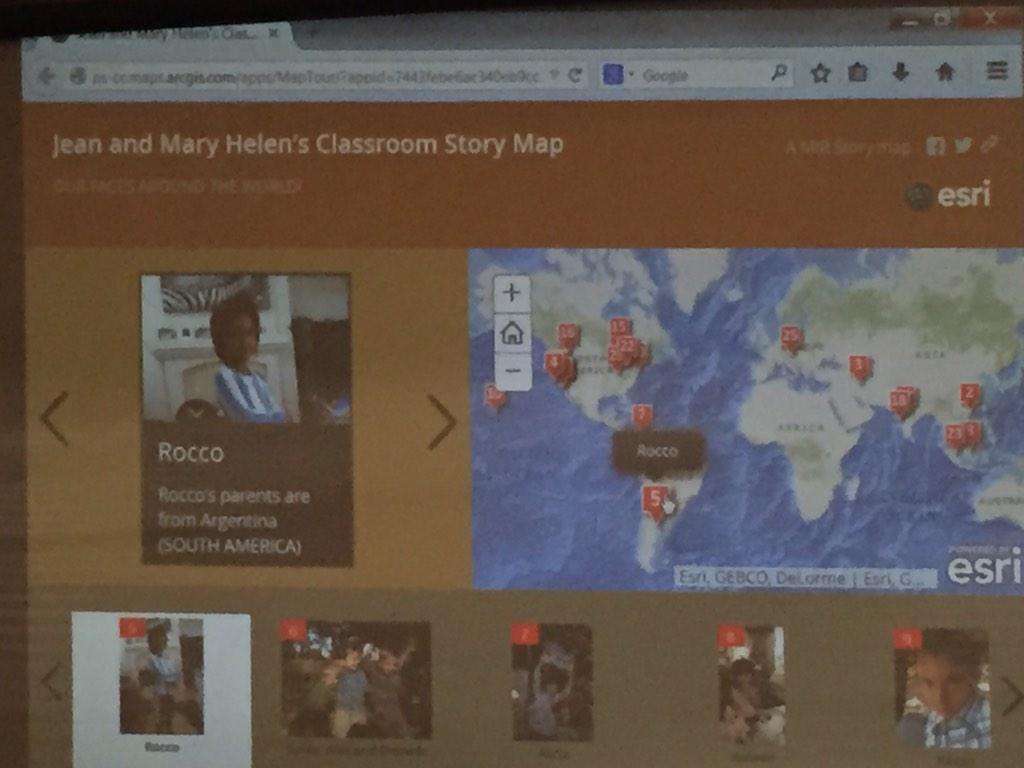Close the Jean and Mary Helen's tab
This screenshot has height=768, width=1024.
point(274,33)
